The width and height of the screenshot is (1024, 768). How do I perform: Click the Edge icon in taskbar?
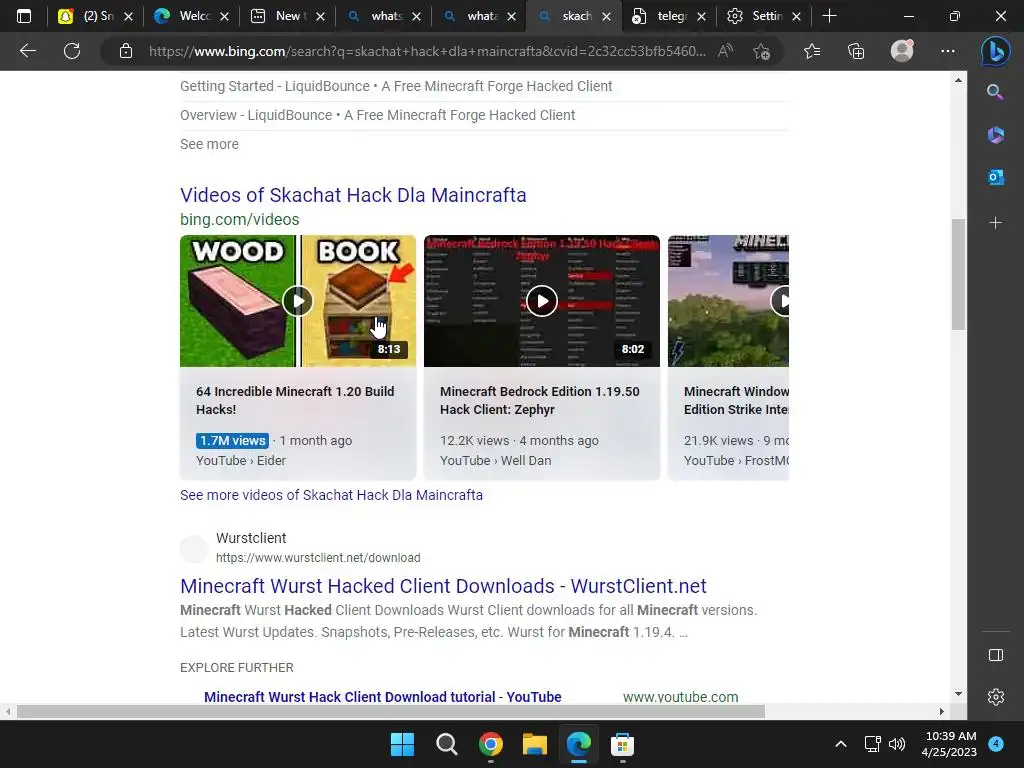579,744
